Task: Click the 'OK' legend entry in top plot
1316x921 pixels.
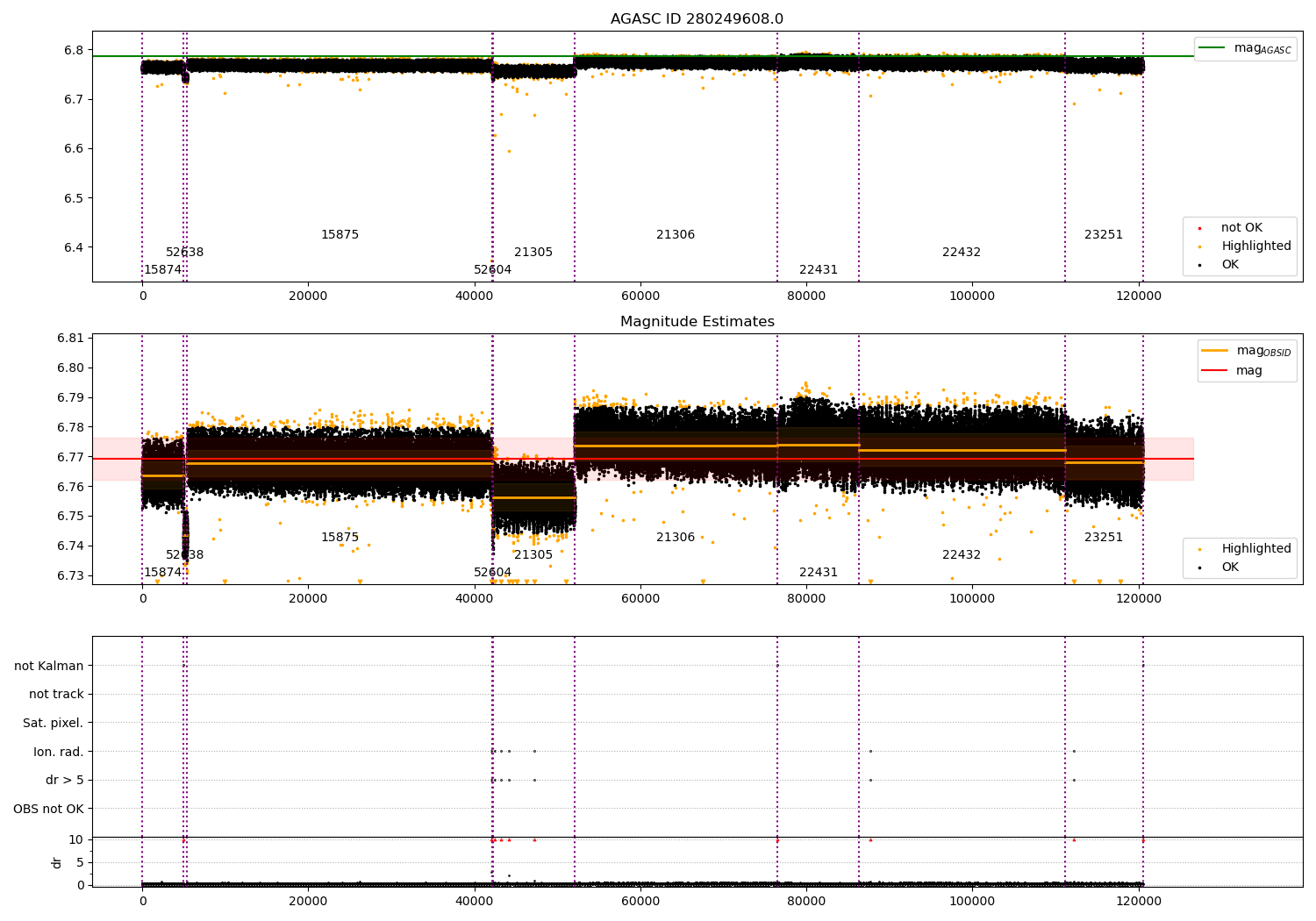Action: 1230,265
